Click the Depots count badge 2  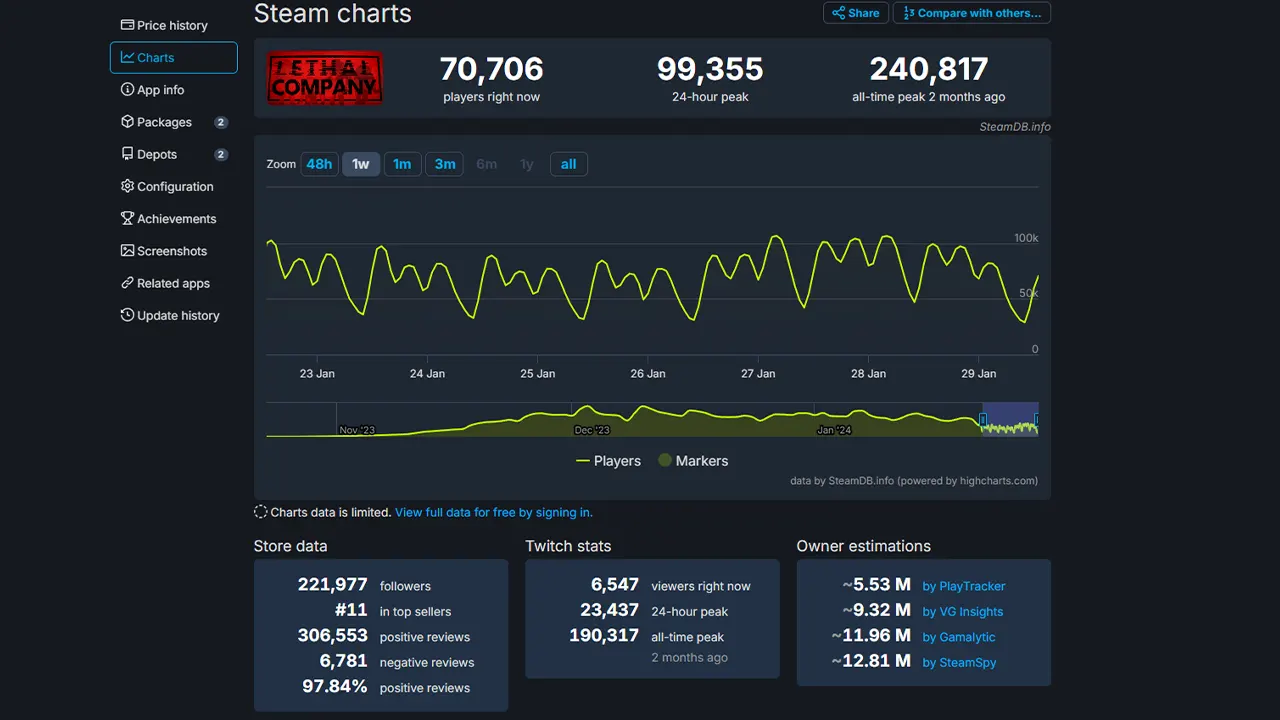tap(221, 154)
